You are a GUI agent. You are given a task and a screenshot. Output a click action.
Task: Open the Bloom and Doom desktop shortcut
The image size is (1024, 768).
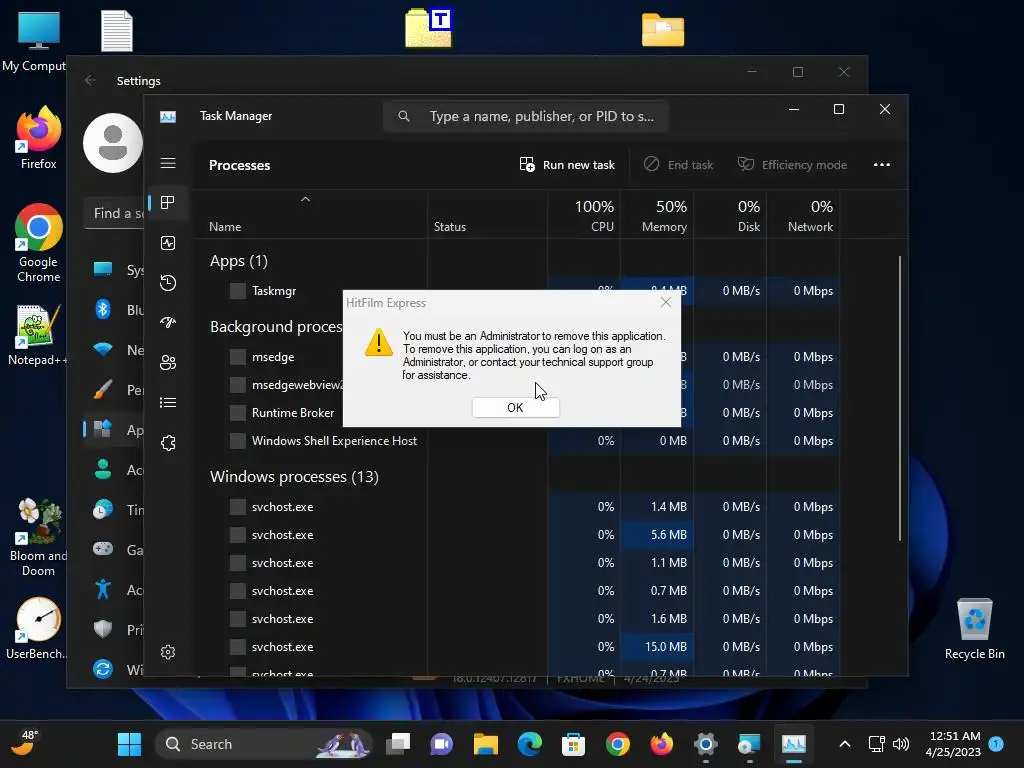coord(39,537)
